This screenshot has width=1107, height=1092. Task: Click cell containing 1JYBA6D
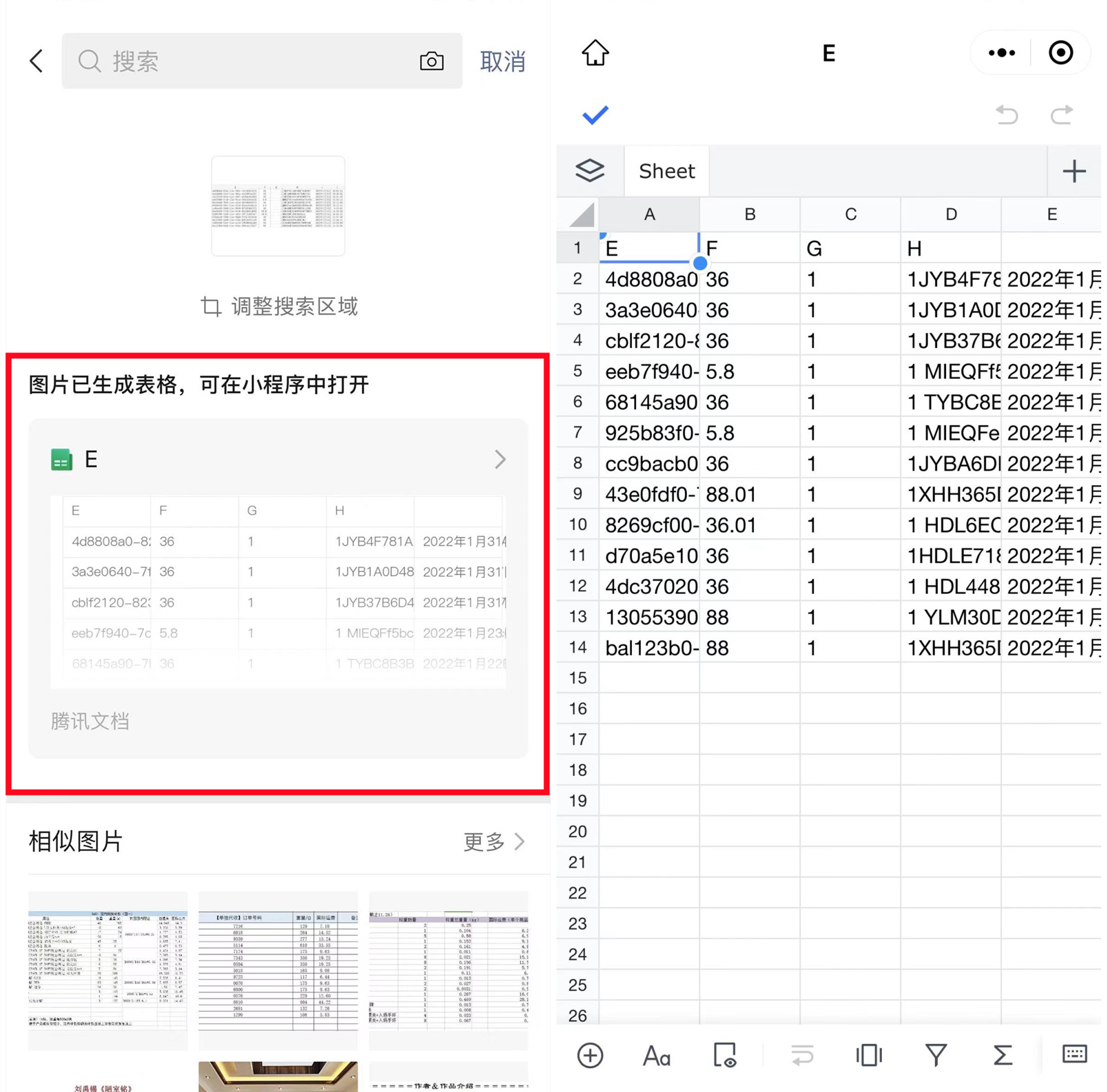click(951, 463)
